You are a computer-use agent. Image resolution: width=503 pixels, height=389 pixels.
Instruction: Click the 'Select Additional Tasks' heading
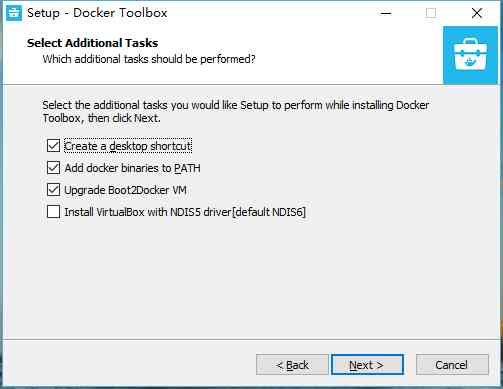point(92,43)
